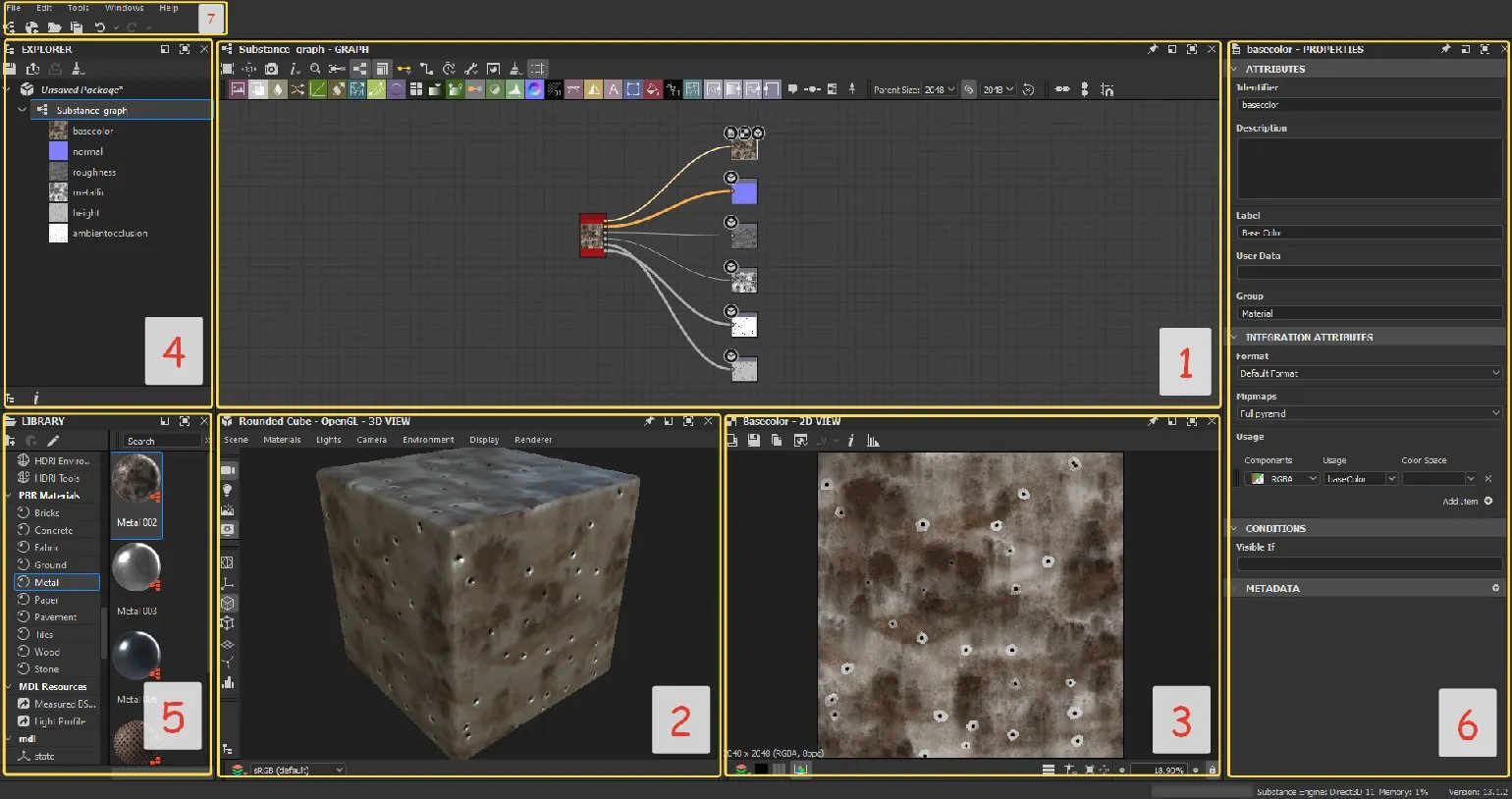This screenshot has height=799, width=1512.
Task: Click the light bulb icon in 3D view
Action: (x=228, y=490)
